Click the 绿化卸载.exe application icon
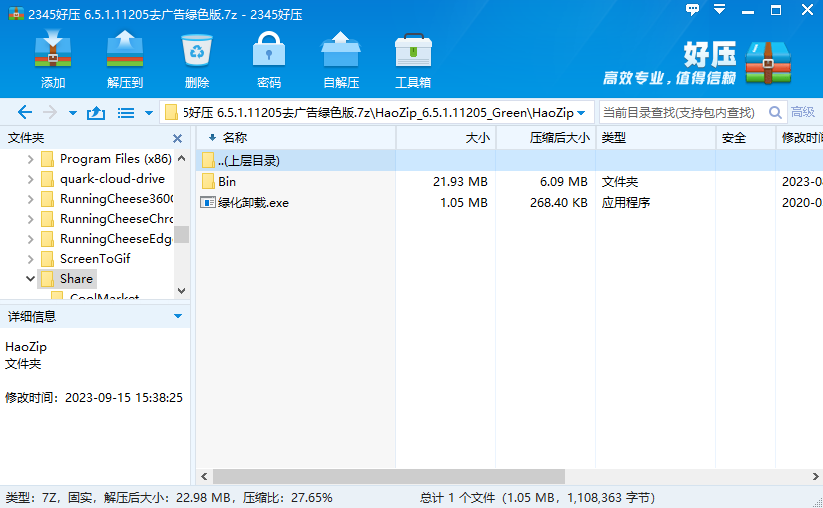 [x=208, y=203]
